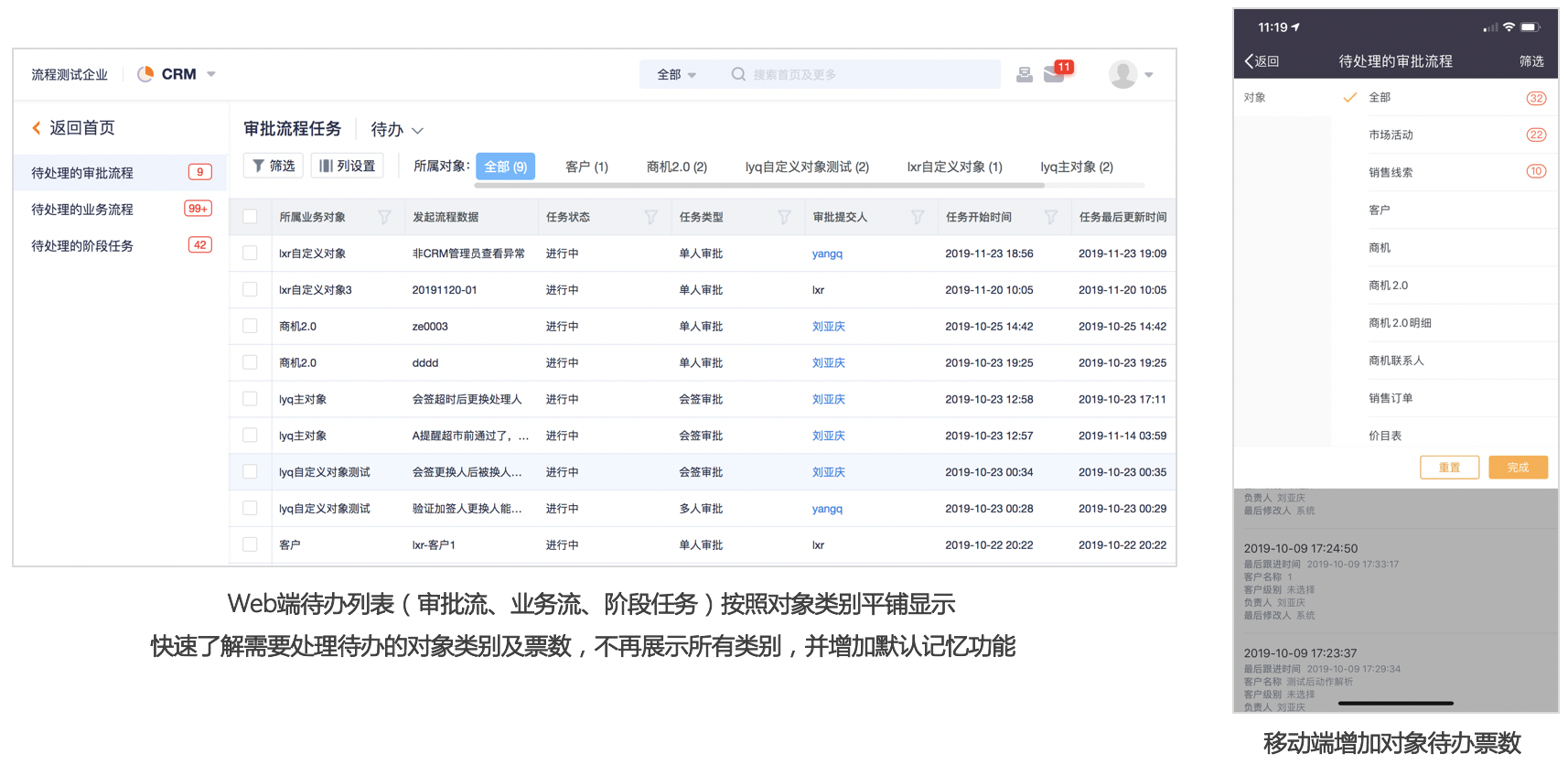Tap the 对象 category in mobile filter
Screen dimensions: 1568x765
[x=1283, y=97]
